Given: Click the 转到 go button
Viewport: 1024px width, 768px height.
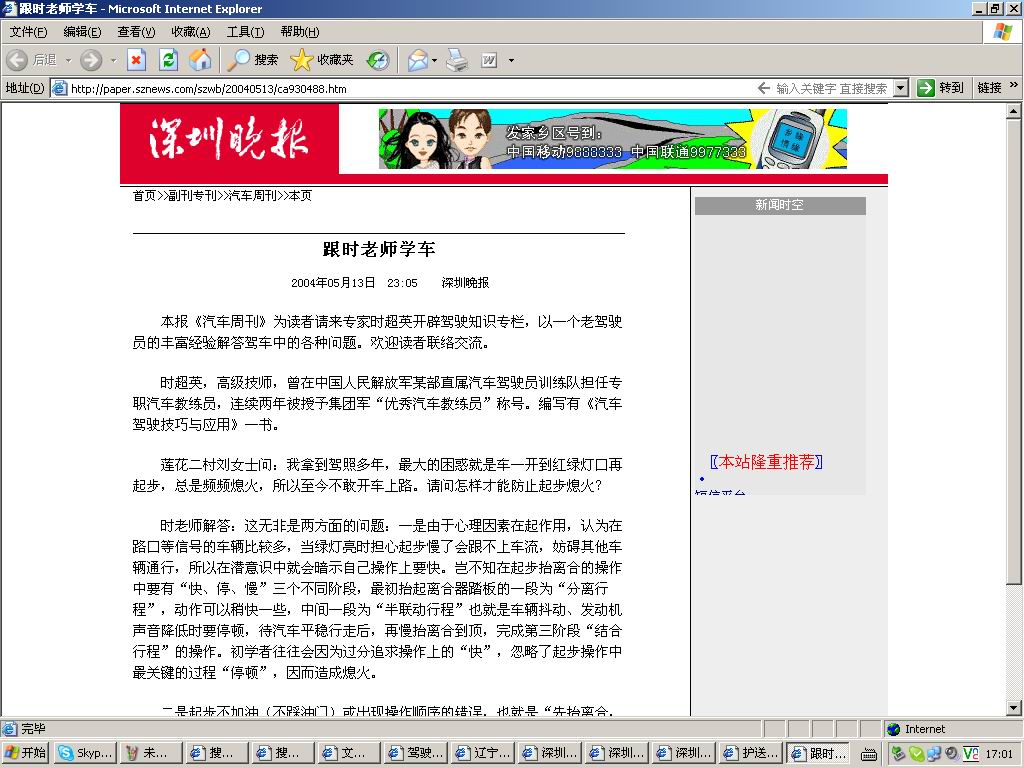Looking at the screenshot, I should coord(941,88).
